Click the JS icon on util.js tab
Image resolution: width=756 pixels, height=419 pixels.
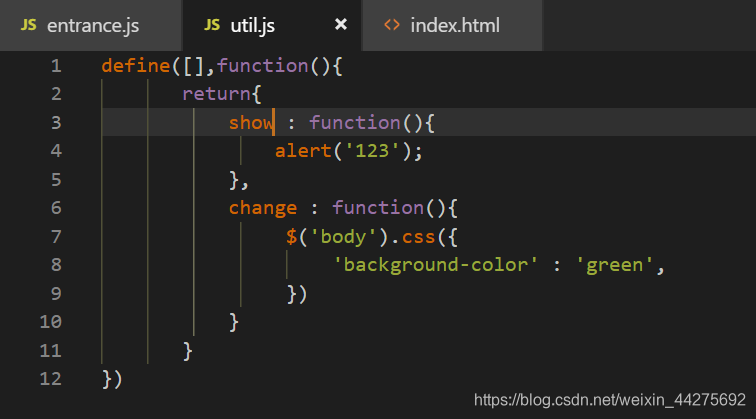tap(212, 25)
